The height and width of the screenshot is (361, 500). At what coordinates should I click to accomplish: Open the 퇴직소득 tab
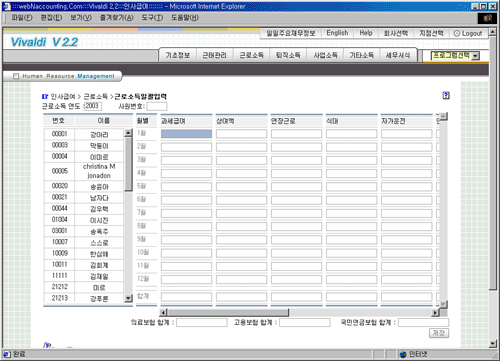[x=288, y=55]
